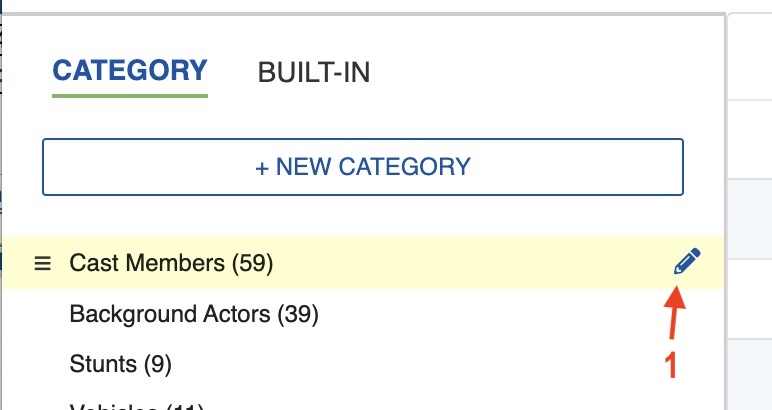Choose the Background Actors (39) category
Viewport: 772px width, 410px height.
tap(194, 314)
